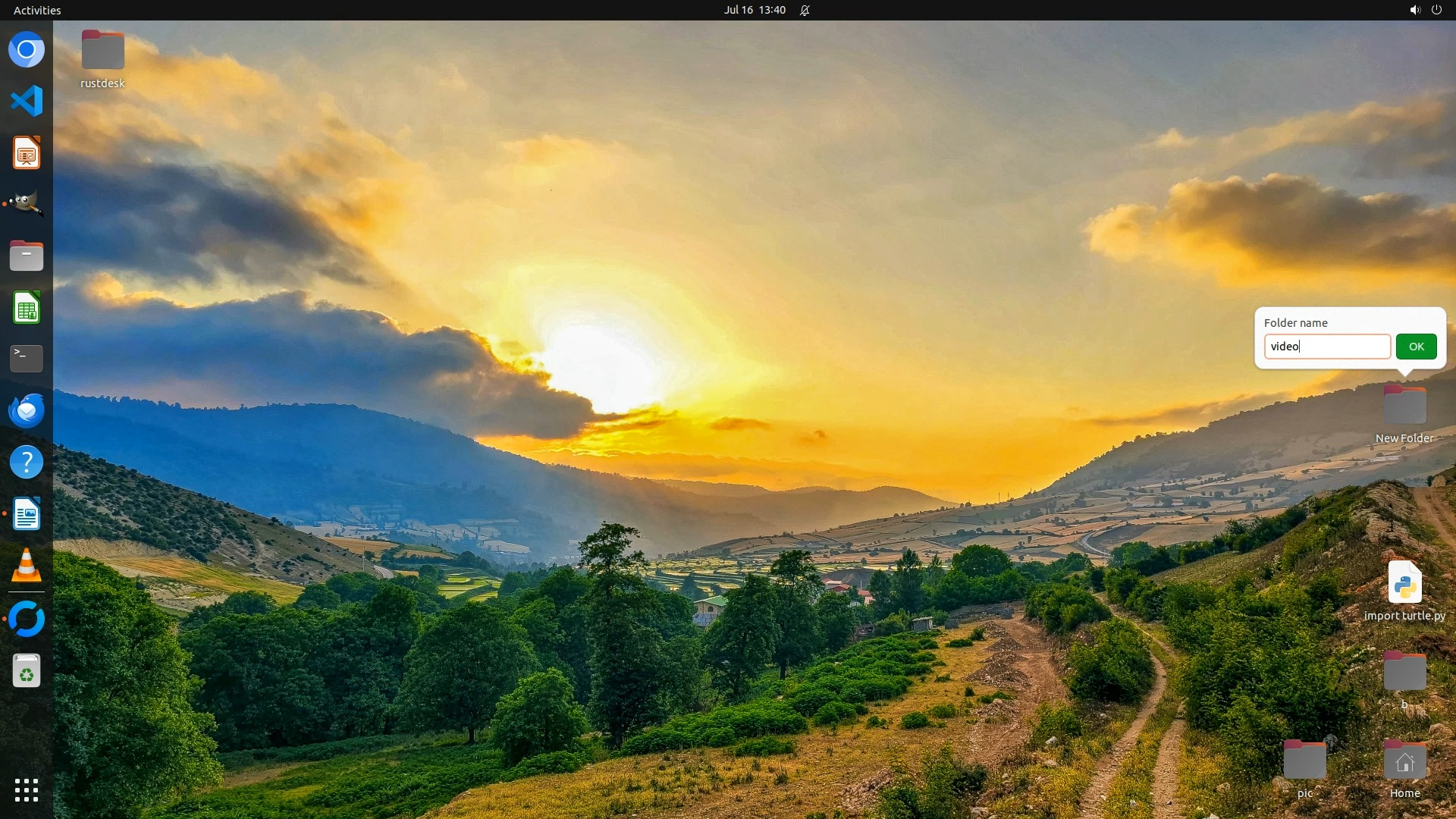Viewport: 1456px width, 819px height.
Task: Click the Folder name text field
Action: pyautogui.click(x=1326, y=347)
